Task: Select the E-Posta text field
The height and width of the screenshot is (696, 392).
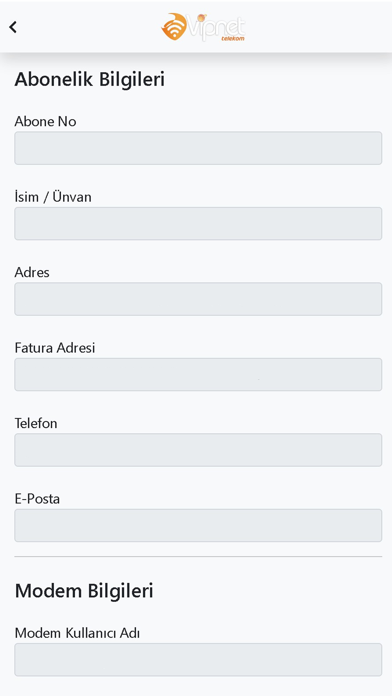Action: tap(198, 526)
